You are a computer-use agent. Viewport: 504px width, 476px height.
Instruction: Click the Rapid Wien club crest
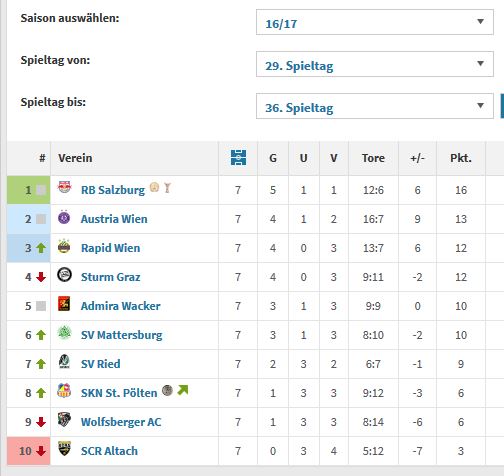tap(64, 246)
